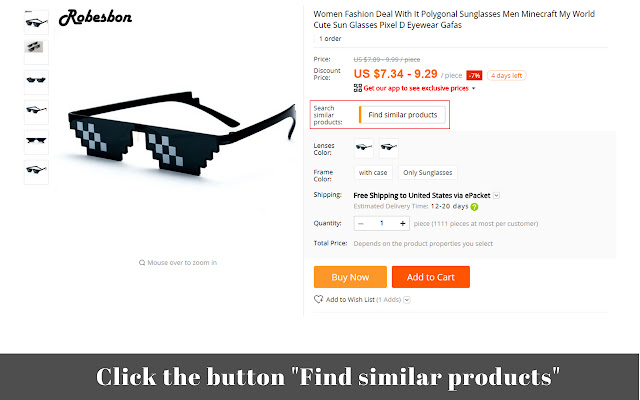Screen dimensions: 640x400
Task: Click the quantity input field
Action: pos(382,223)
